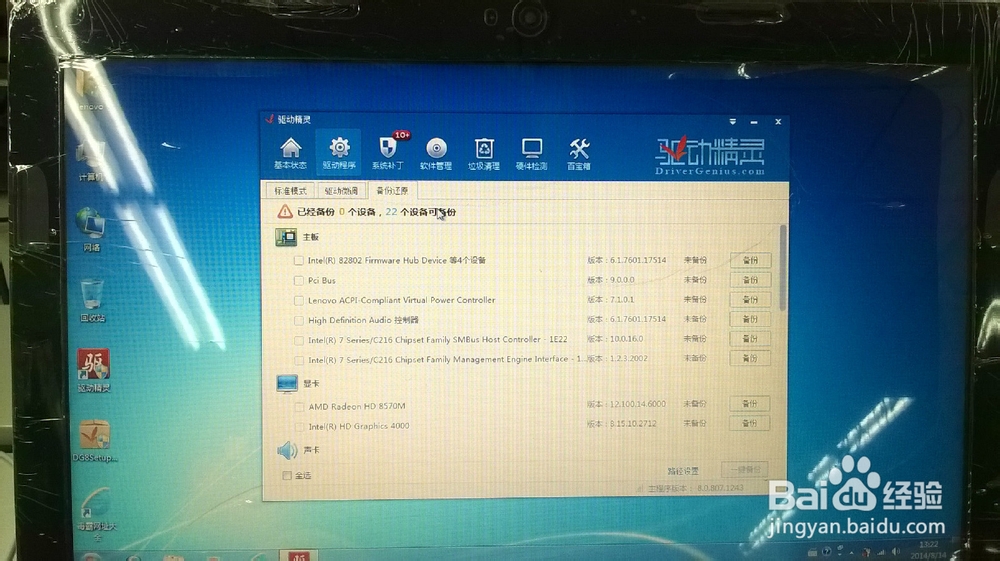This screenshot has height=561, width=1000.
Task: Open the Lenovo desktop icon
Action: (x=90, y=92)
